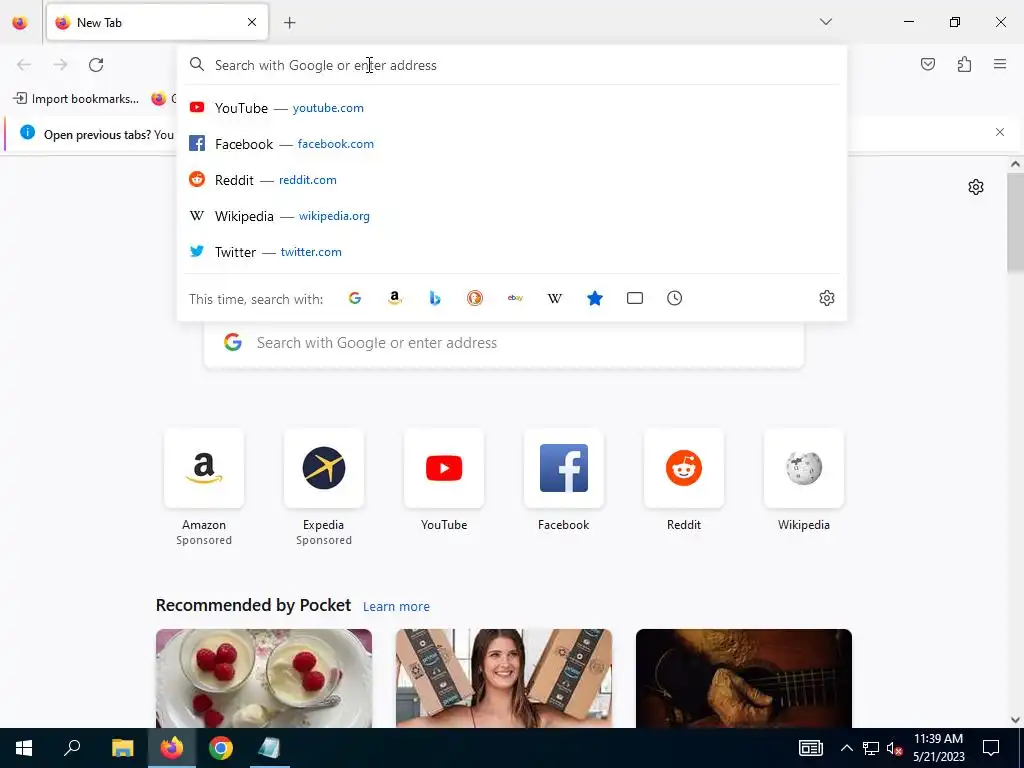
Task: Open the Firefox application menu
Action: 1000,64
